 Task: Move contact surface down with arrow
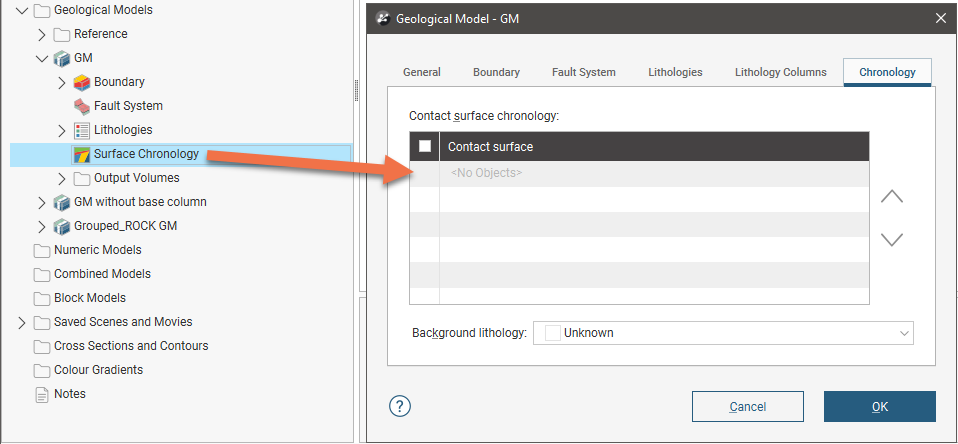click(891, 239)
